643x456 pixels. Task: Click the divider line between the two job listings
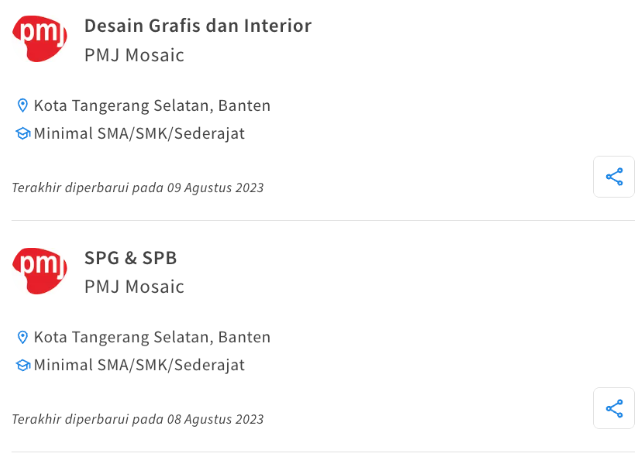(322, 220)
